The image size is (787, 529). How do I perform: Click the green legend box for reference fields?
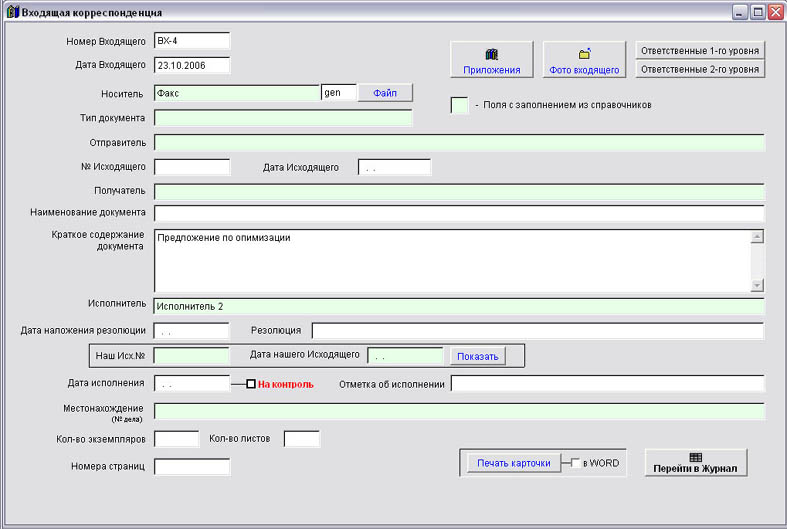[460, 105]
